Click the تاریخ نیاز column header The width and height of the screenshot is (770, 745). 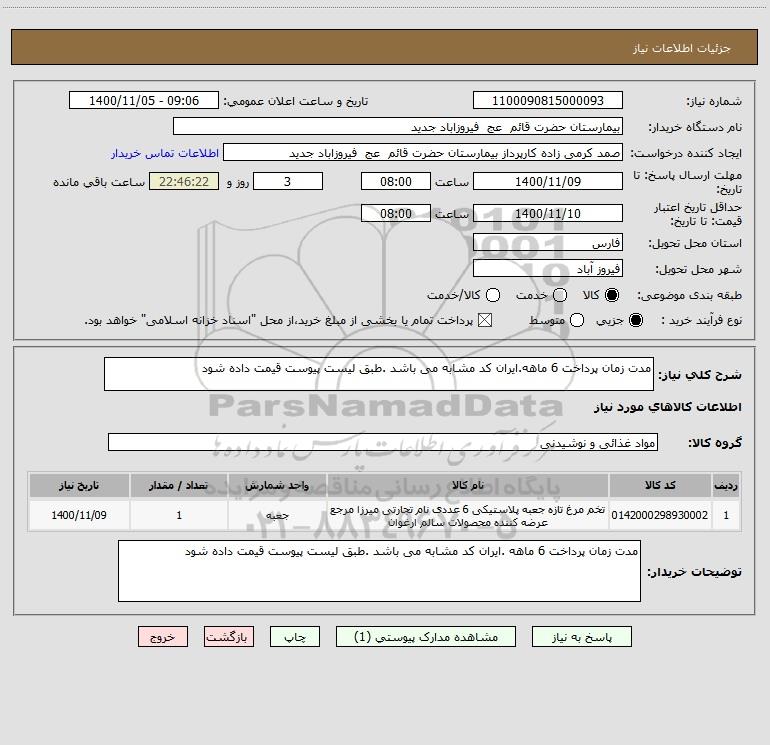point(79,485)
